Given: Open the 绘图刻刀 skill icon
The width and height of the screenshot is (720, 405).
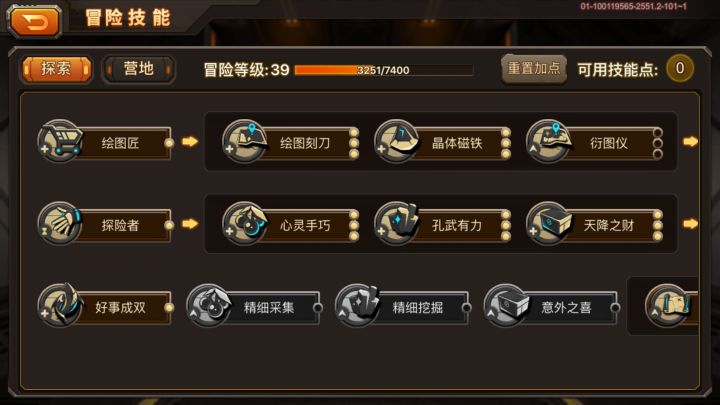Looking at the screenshot, I should pos(245,141).
